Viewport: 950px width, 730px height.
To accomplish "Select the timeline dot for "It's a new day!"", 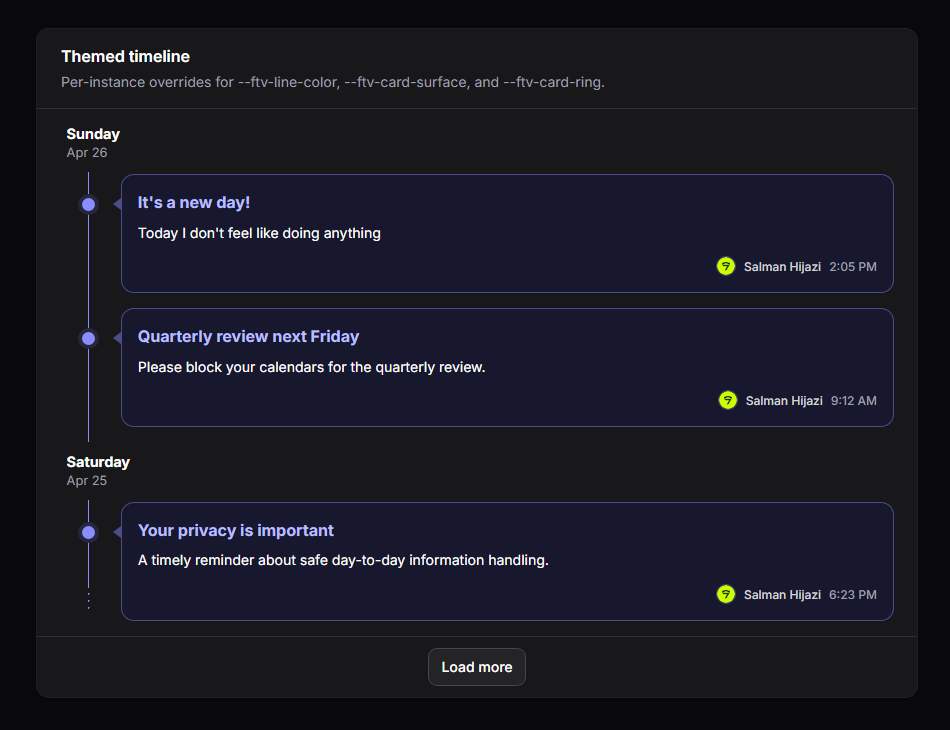I will (x=88, y=204).
